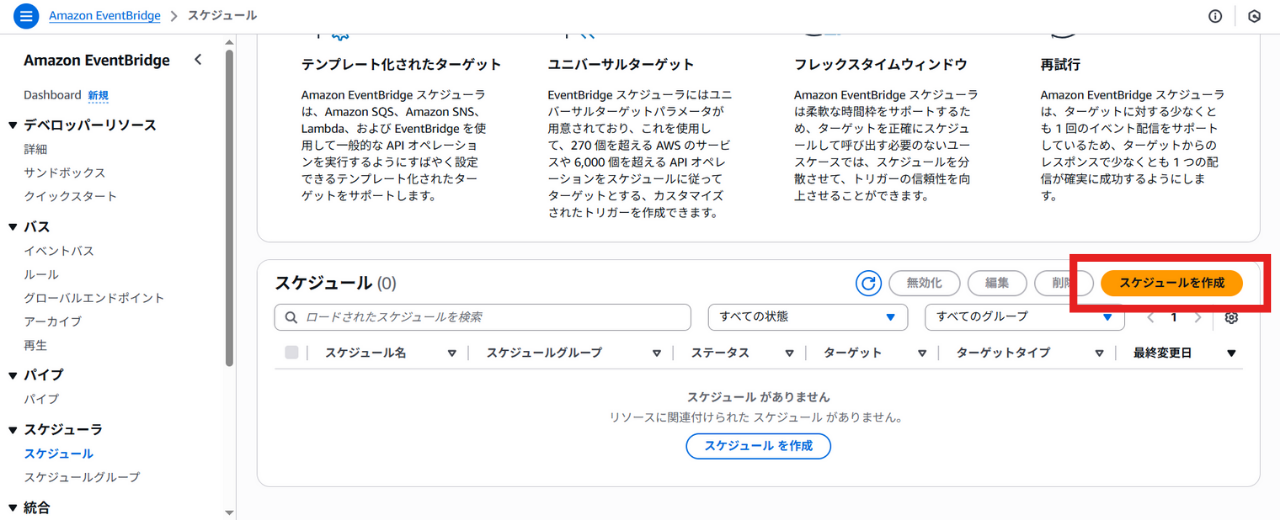Click the hexagon settings icon top right
This screenshot has width=1280, height=520.
click(x=1254, y=16)
